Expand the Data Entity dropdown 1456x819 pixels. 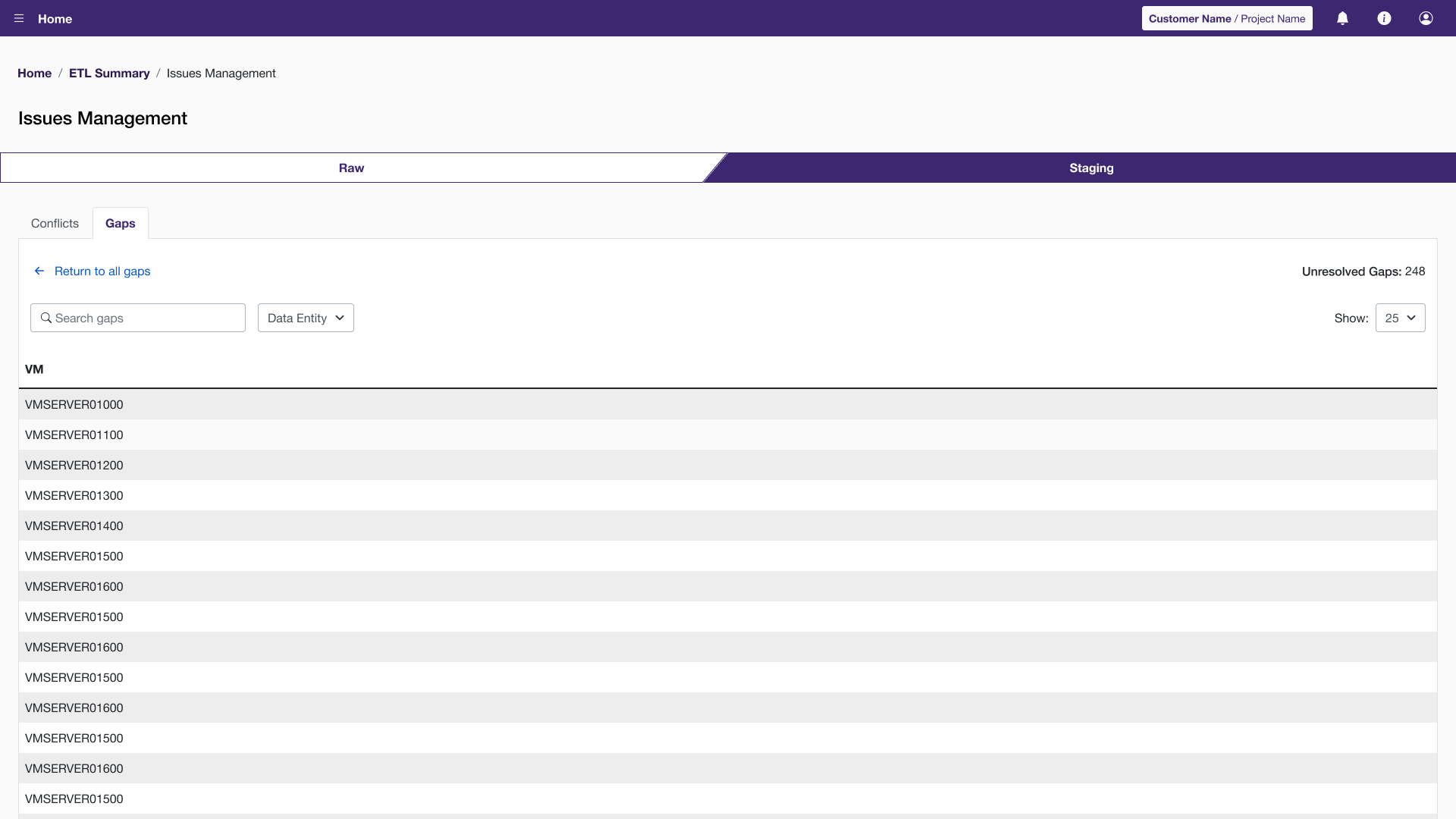[x=306, y=318]
